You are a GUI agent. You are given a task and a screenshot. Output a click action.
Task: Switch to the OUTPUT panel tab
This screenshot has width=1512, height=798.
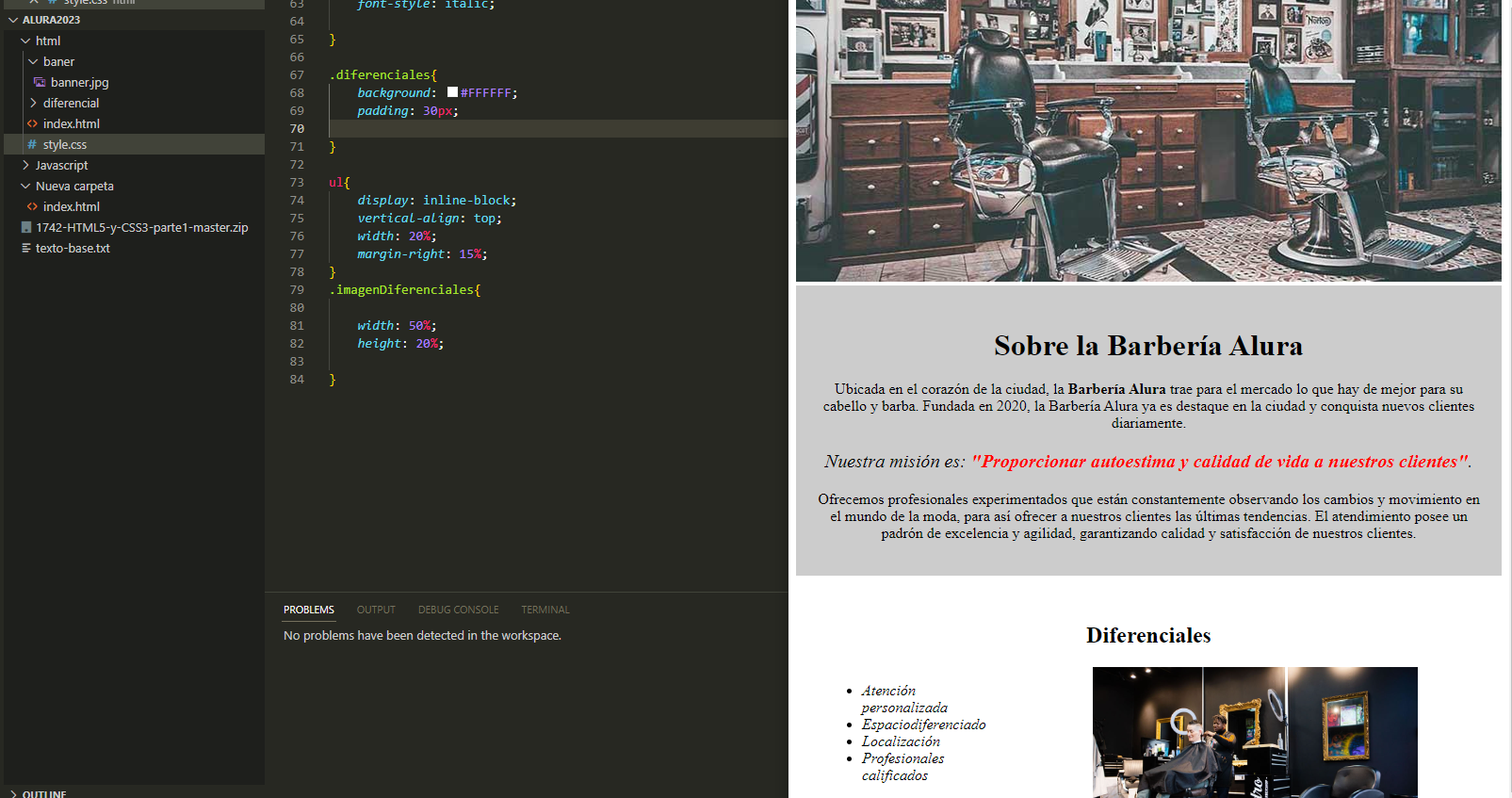(376, 610)
